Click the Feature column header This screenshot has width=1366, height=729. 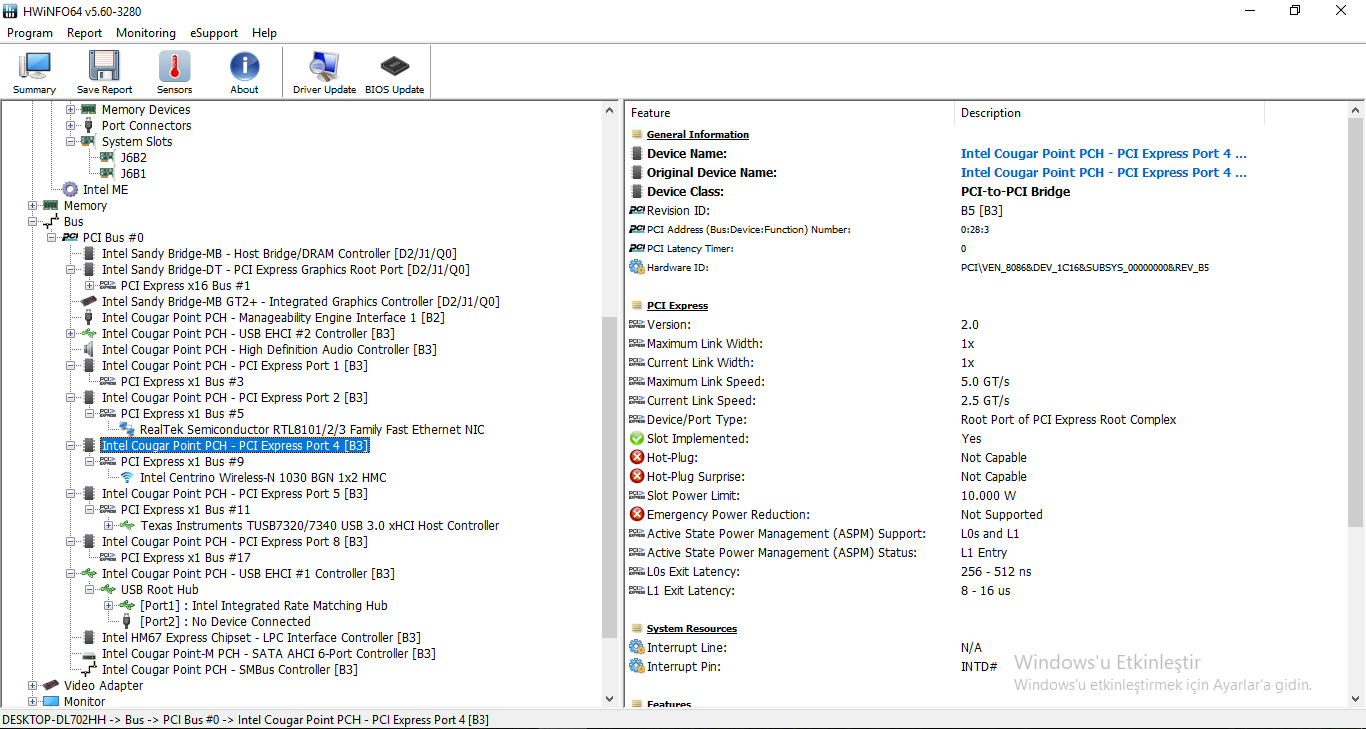[x=790, y=113]
